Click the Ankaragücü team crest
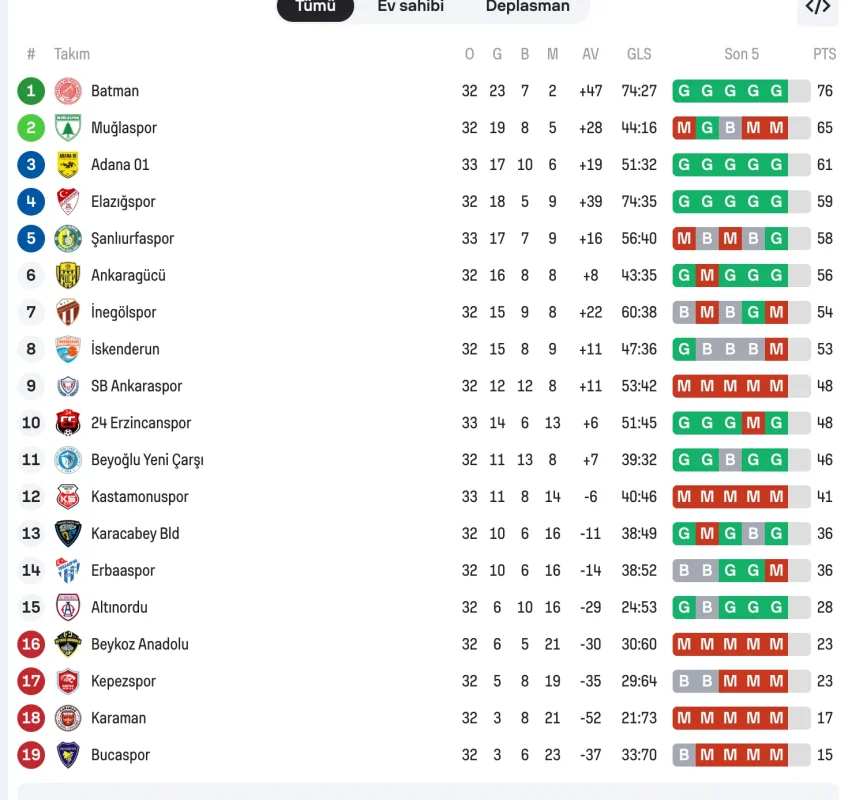Image resolution: width=848 pixels, height=800 pixels. [x=68, y=275]
